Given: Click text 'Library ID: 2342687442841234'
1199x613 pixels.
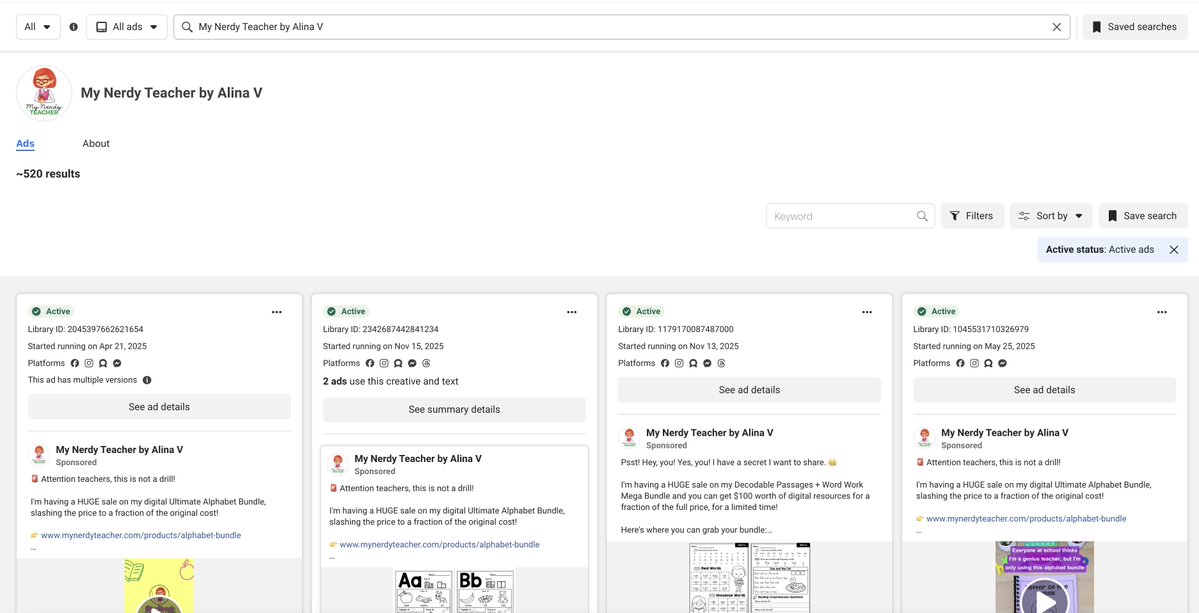Looking at the screenshot, I should click(x=381, y=329).
